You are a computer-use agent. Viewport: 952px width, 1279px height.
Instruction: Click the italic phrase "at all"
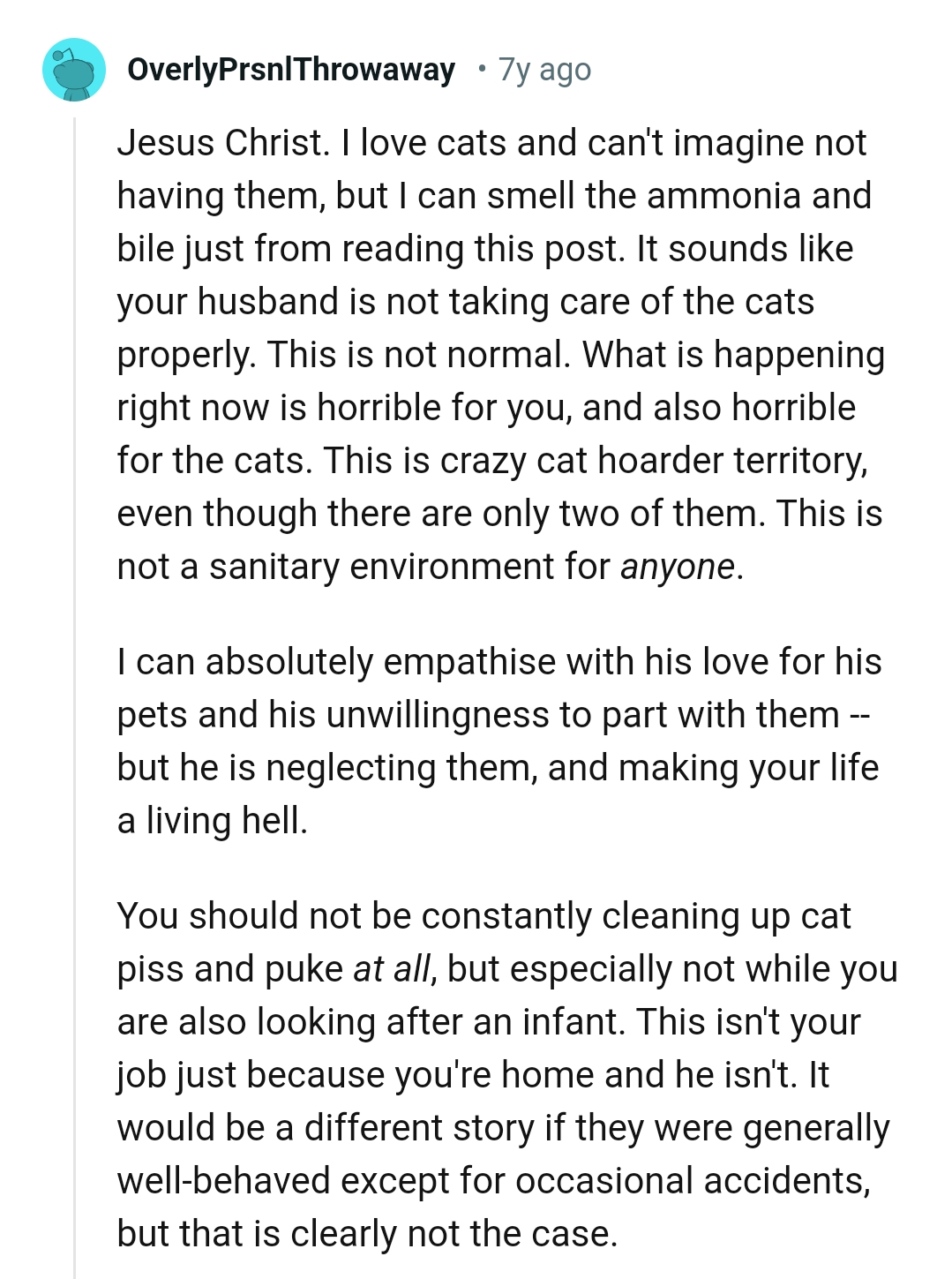pyautogui.click(x=392, y=969)
